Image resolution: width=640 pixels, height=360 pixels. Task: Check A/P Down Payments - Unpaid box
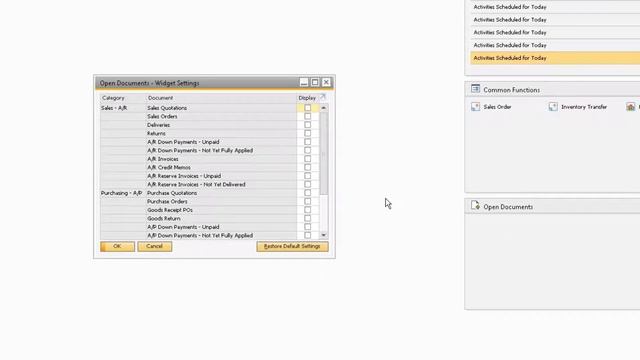click(307, 227)
